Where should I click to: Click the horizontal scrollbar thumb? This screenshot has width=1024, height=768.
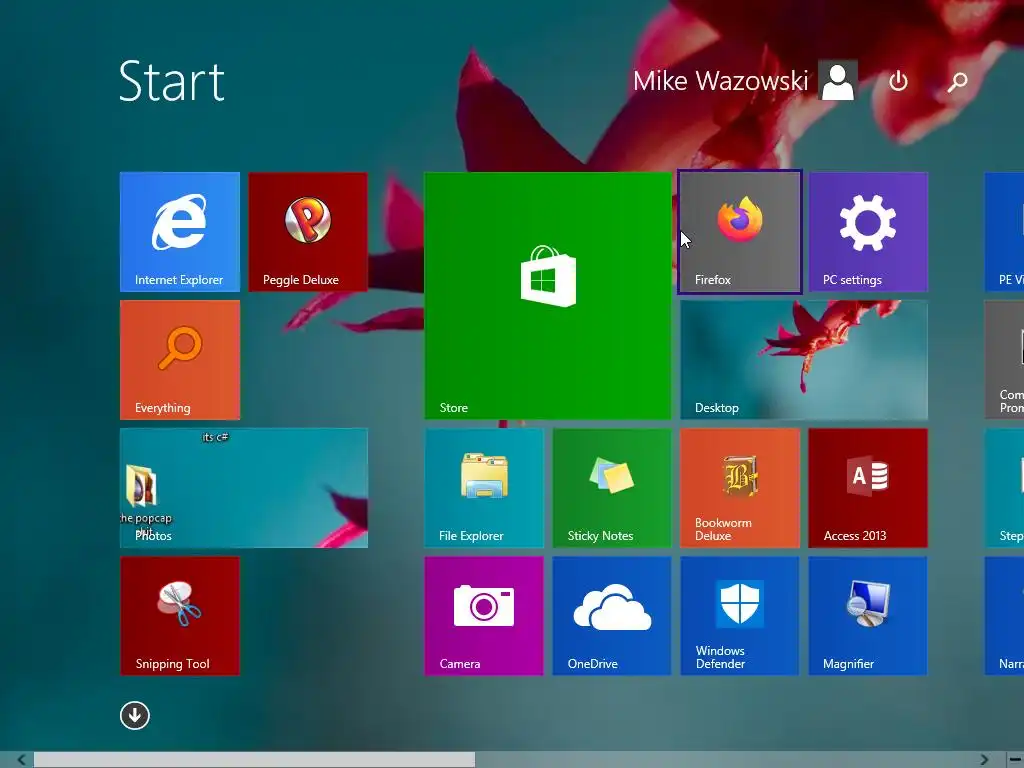[254, 760]
